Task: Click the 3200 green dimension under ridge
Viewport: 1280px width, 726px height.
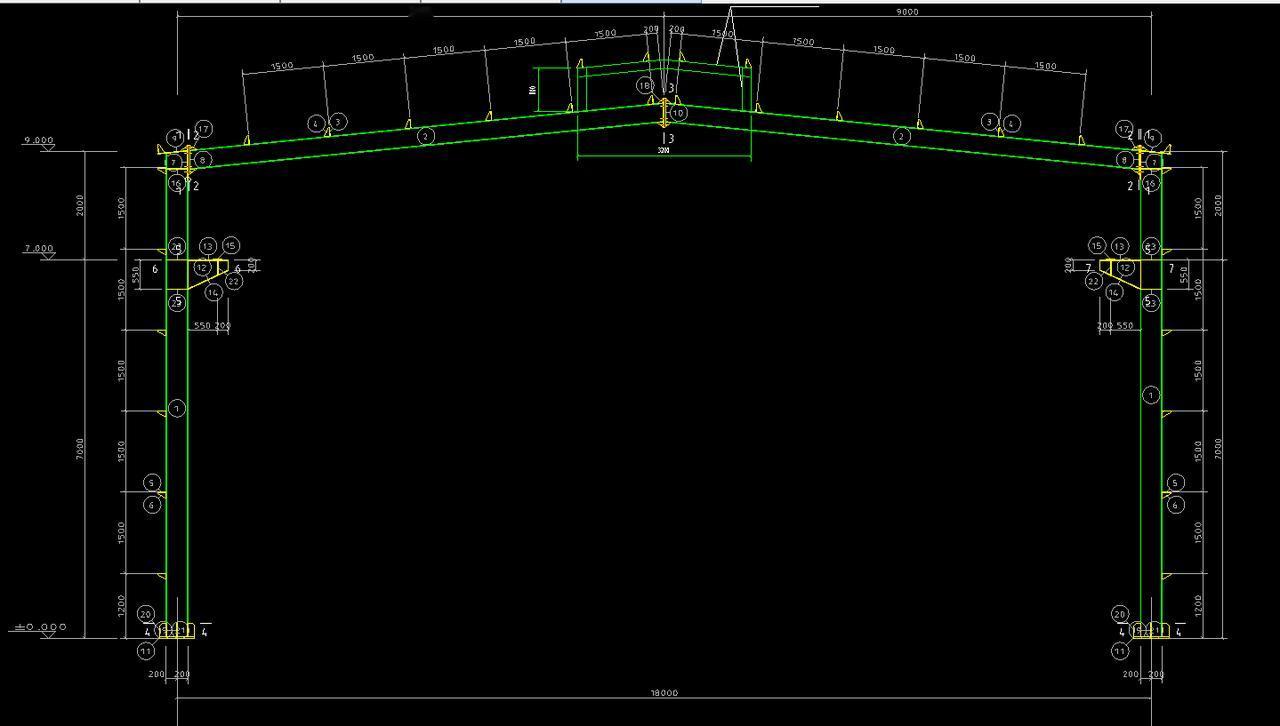Action: 663,151
